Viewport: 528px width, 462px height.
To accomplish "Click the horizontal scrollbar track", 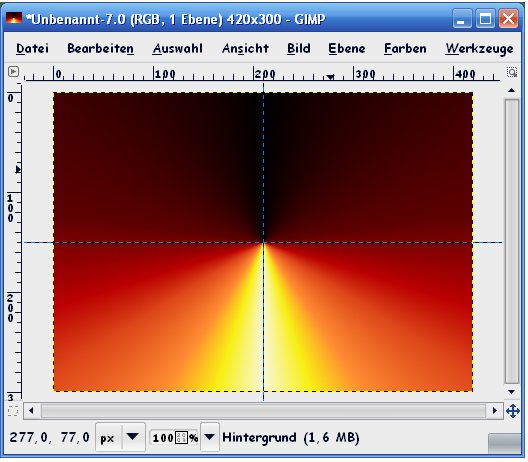I will 263,411.
